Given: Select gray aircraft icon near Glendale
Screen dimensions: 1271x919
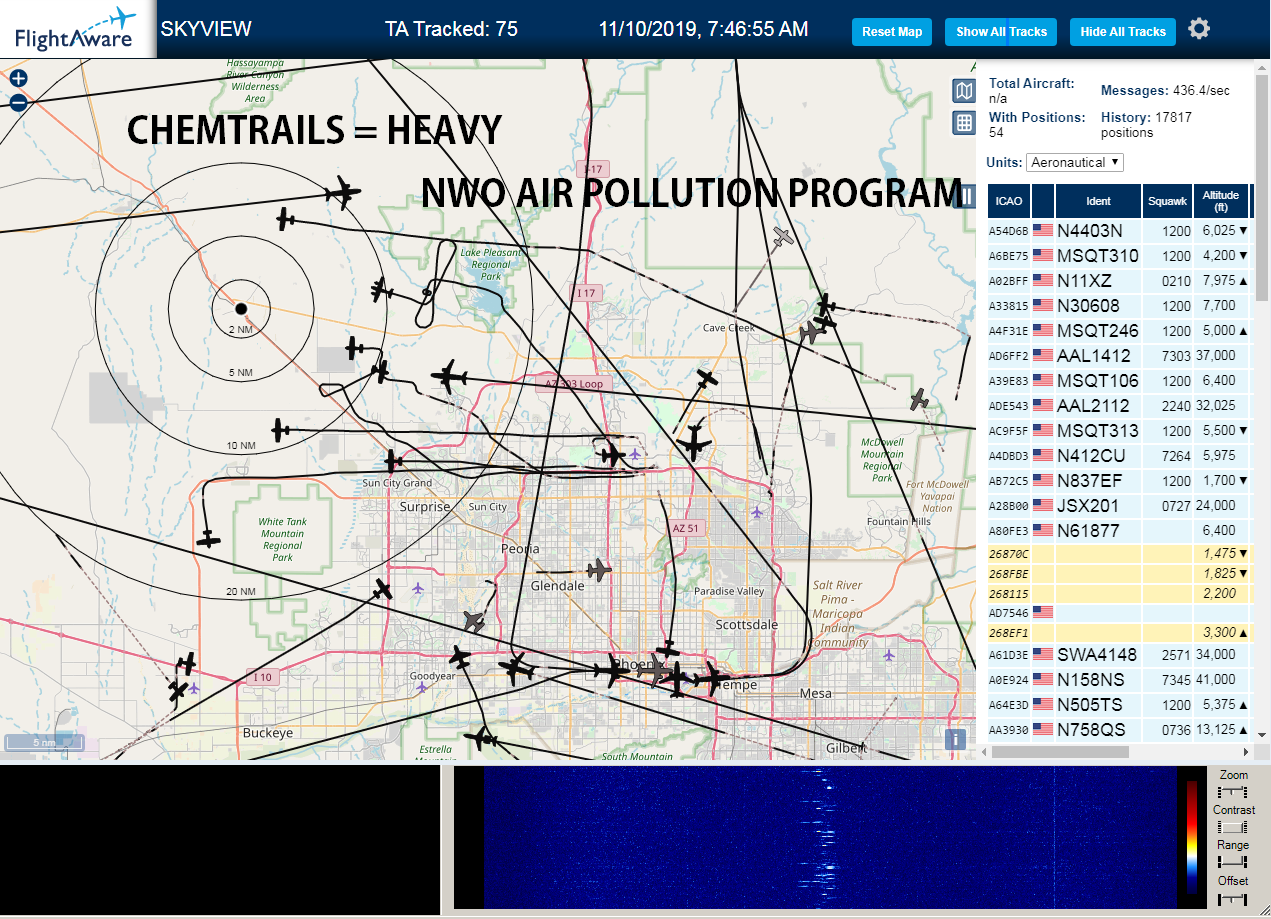Looking at the screenshot, I should 598,570.
